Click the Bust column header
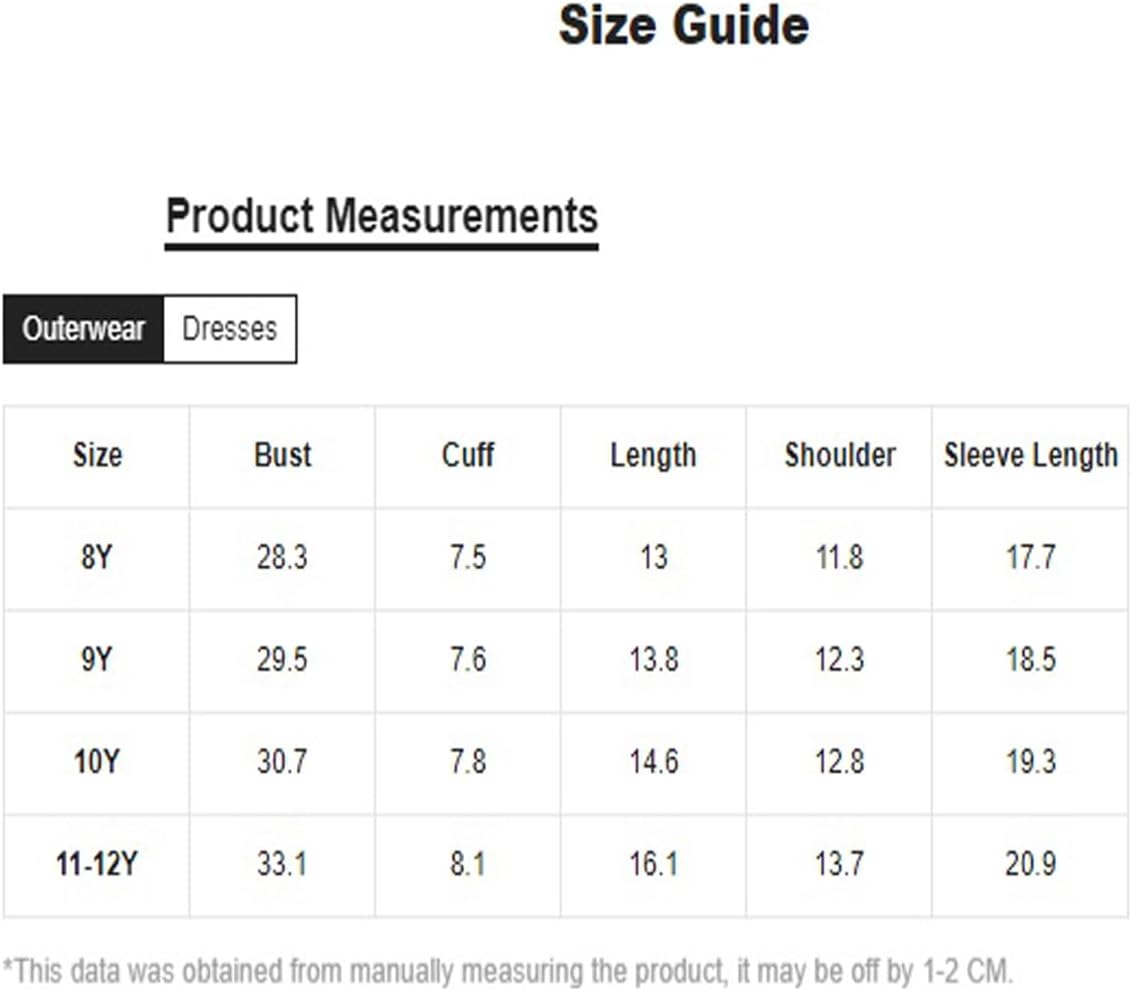The height and width of the screenshot is (991, 1132). [283, 455]
